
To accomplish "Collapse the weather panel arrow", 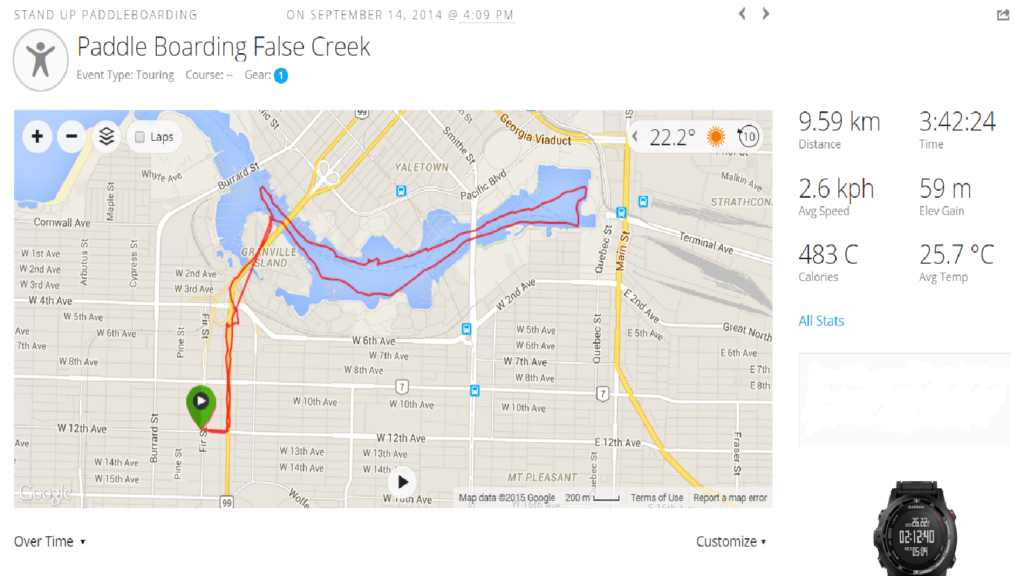I will [636, 137].
